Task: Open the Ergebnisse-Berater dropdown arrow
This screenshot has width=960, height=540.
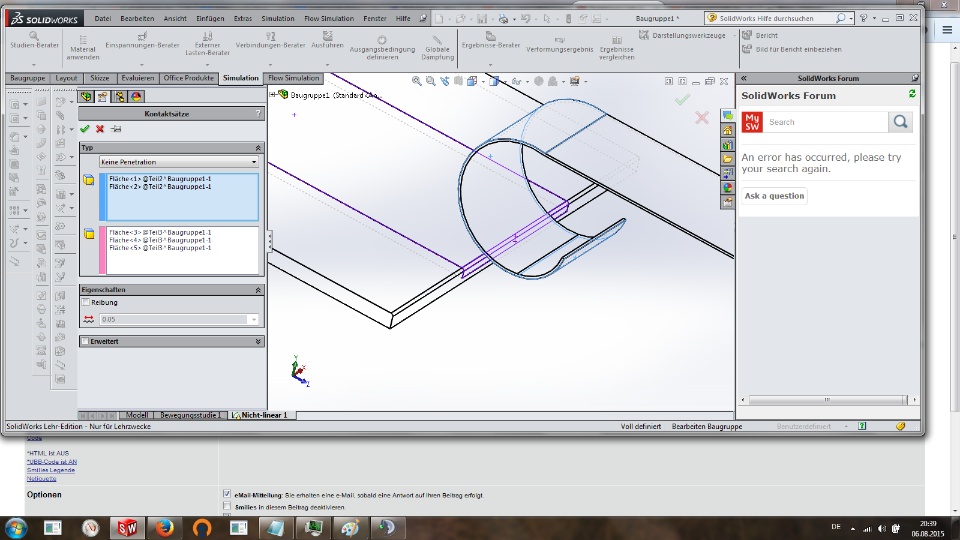Action: pos(490,64)
